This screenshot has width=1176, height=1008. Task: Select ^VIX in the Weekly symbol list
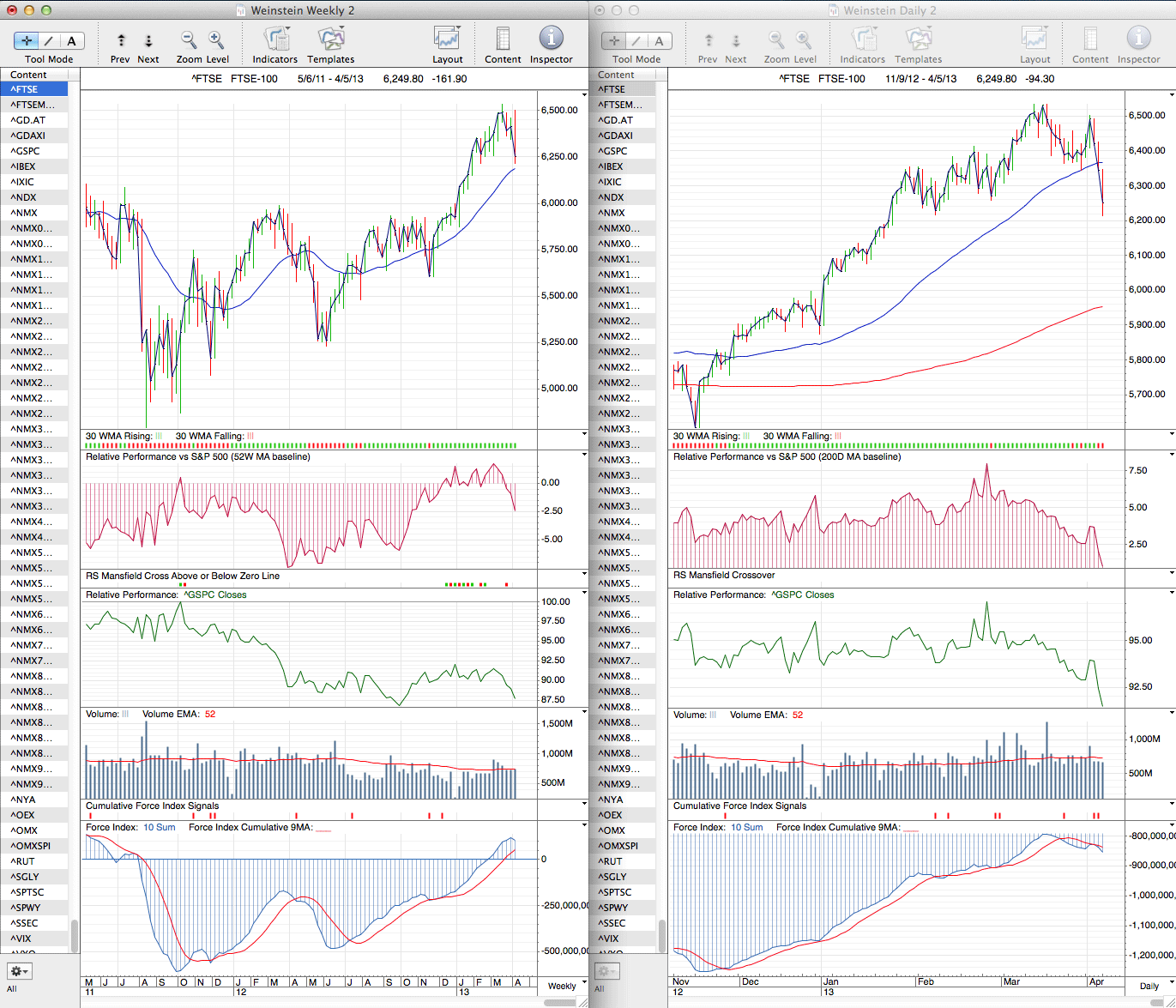pos(24,939)
